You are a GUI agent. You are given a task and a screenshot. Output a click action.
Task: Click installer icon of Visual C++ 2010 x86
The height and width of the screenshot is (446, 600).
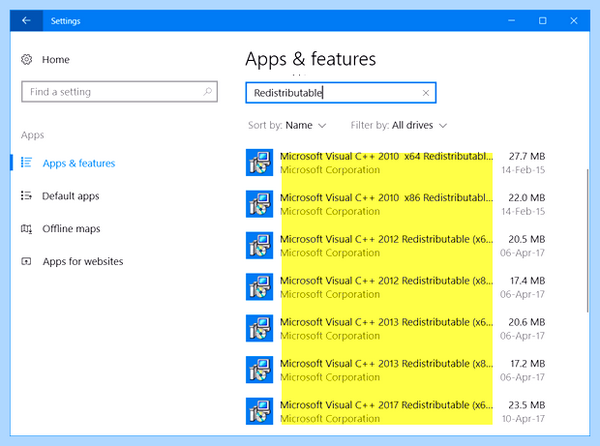pyautogui.click(x=259, y=204)
